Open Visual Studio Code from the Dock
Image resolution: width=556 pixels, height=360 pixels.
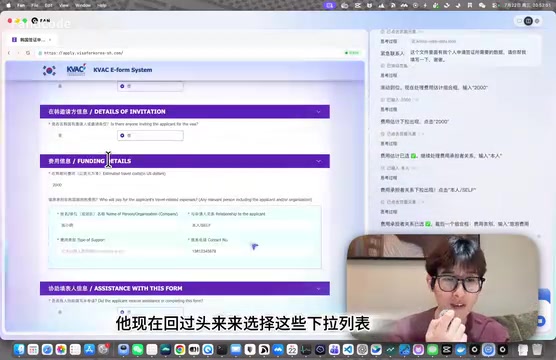point(348,350)
